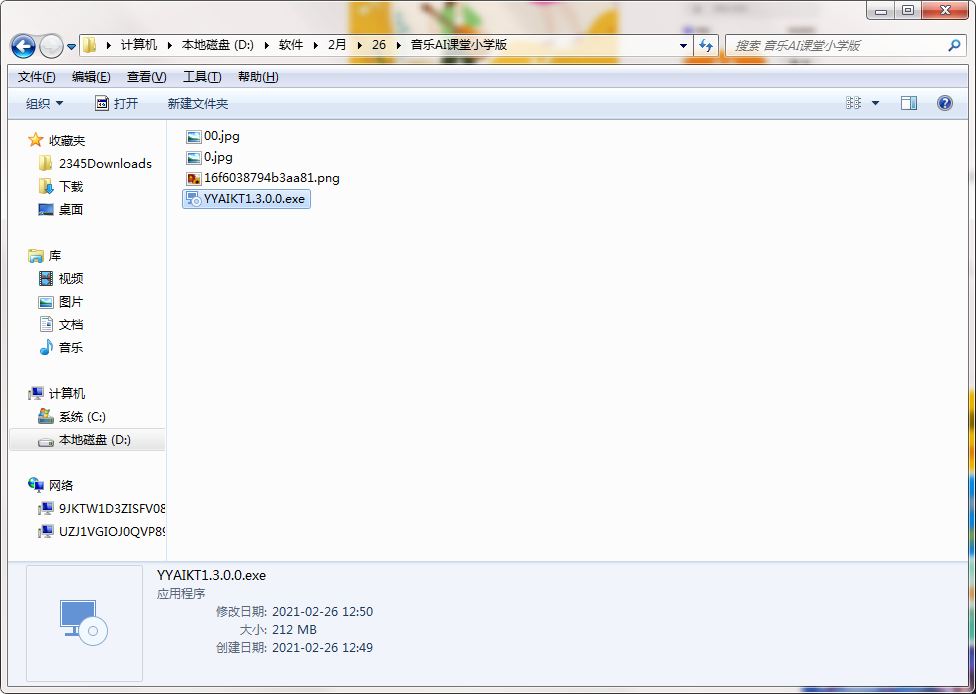Select 网络 in the navigation pane
The height and width of the screenshot is (694, 976).
click(61, 485)
